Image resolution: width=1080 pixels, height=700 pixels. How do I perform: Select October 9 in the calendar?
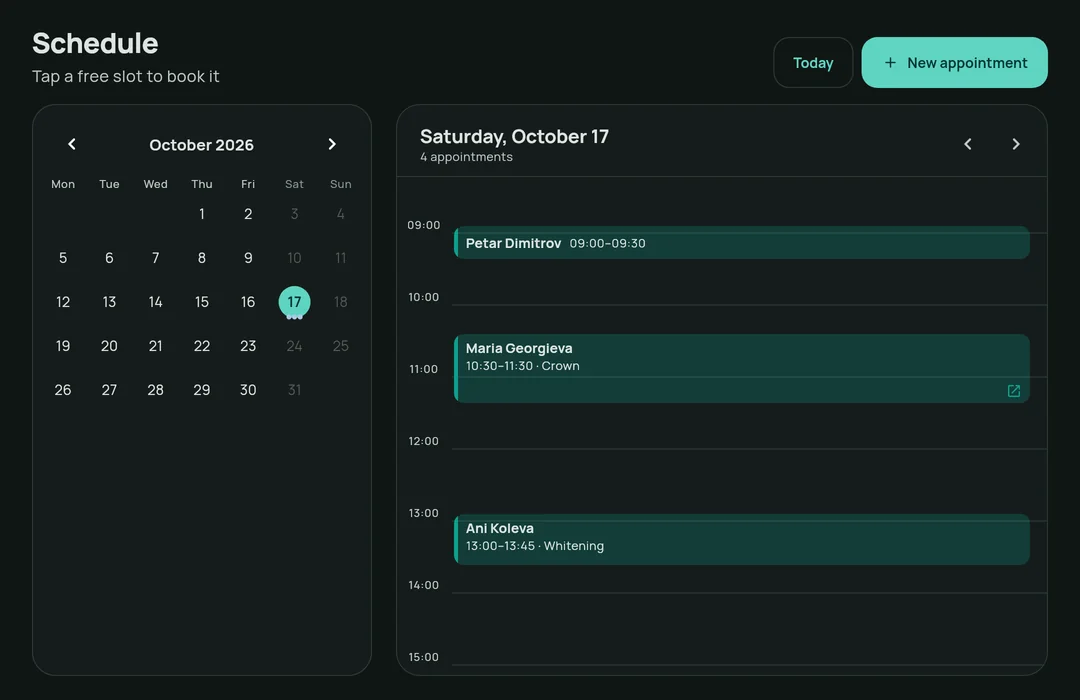[x=248, y=258]
